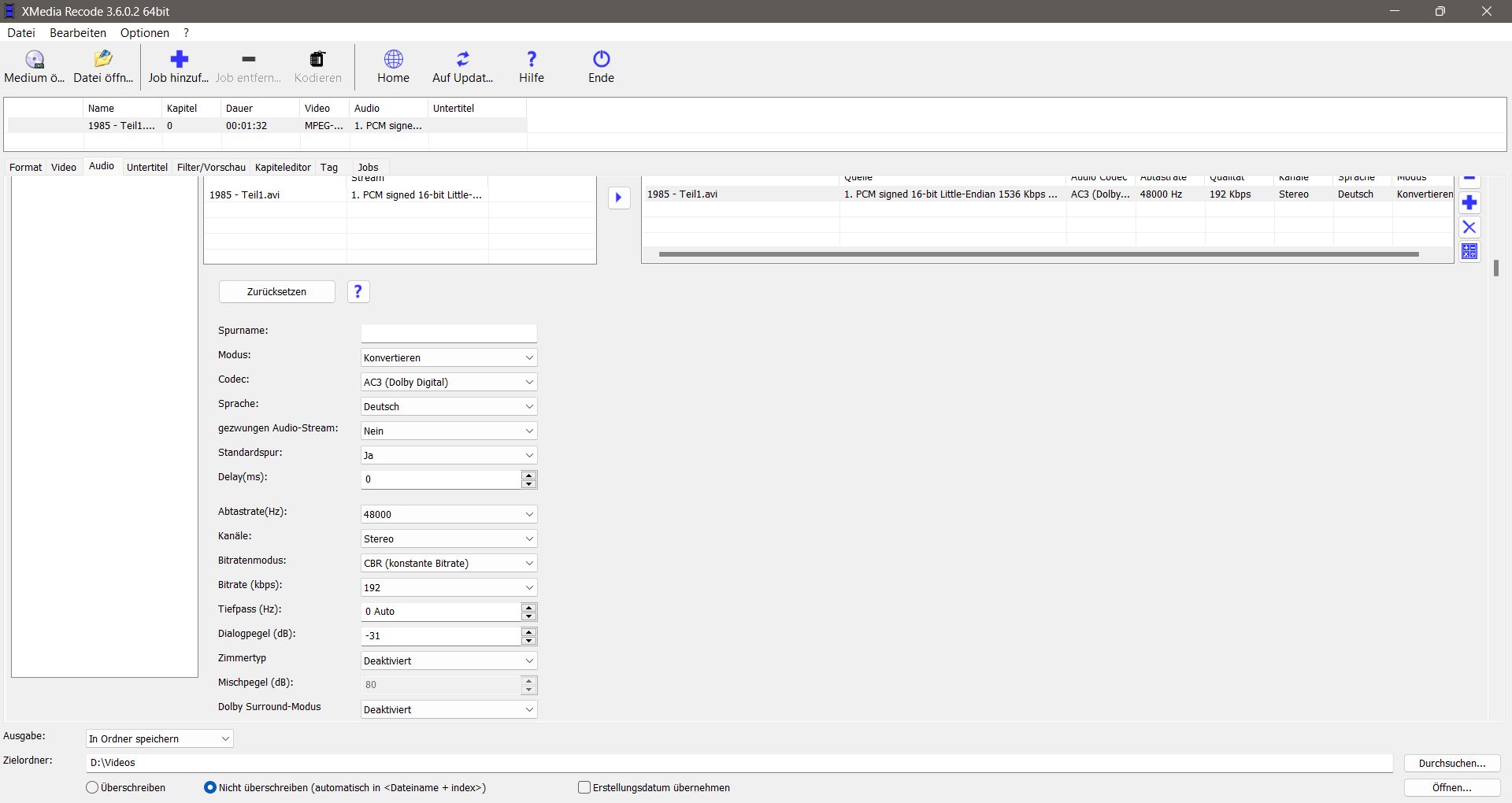This screenshot has width=1512, height=803.
Task: Open the Jobs tab
Action: [368, 167]
